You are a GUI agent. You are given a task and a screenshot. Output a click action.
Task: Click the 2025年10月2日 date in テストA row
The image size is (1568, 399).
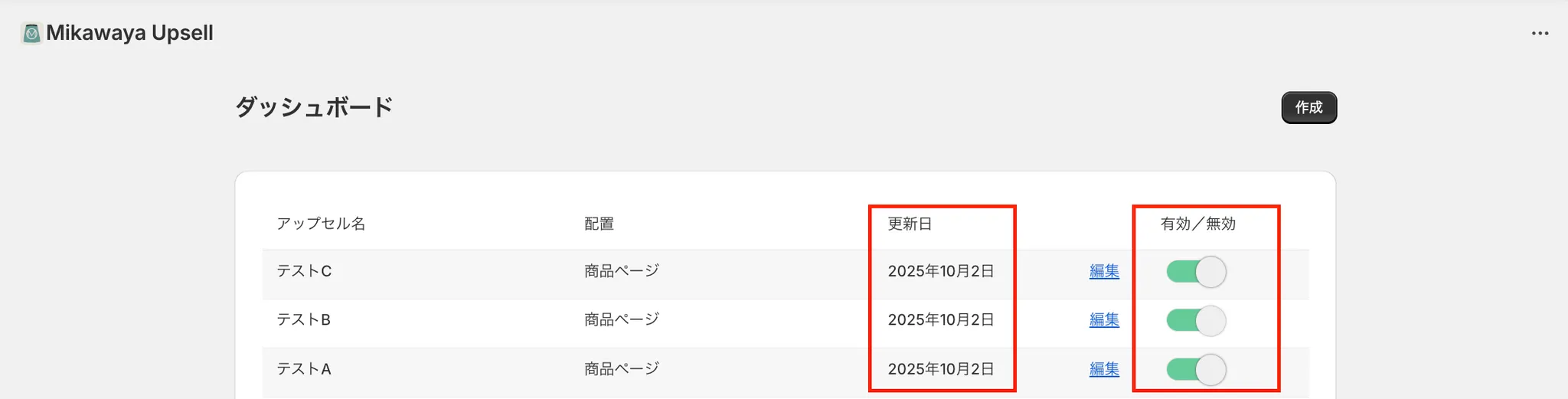coord(940,369)
